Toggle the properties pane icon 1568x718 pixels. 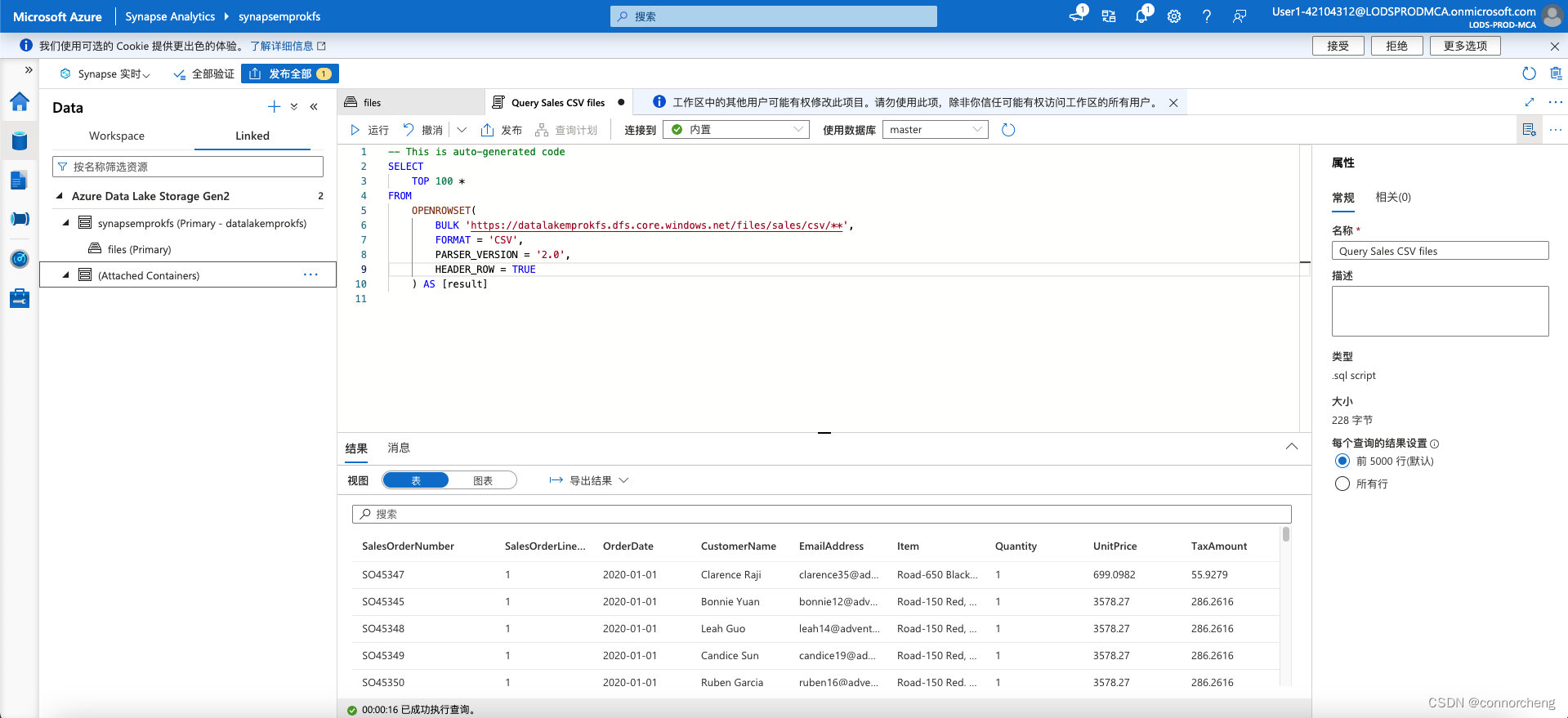click(1529, 130)
